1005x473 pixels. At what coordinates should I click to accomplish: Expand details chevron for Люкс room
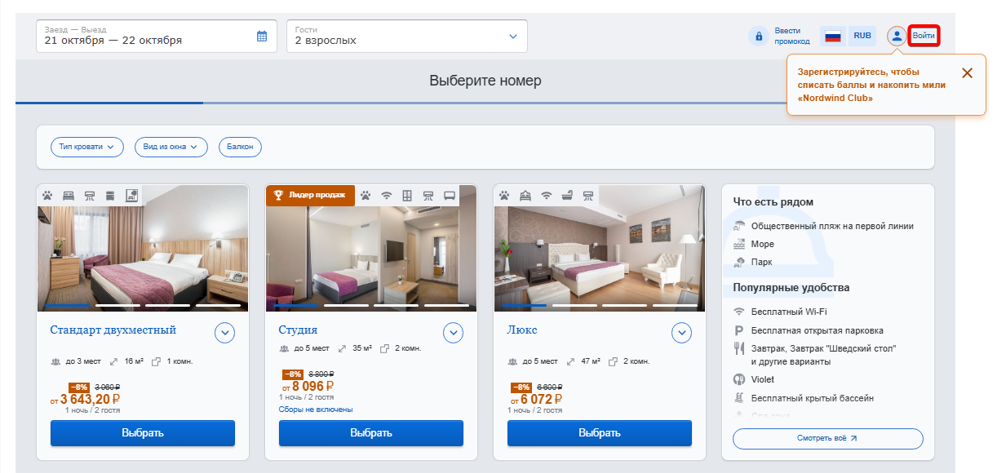coord(681,333)
